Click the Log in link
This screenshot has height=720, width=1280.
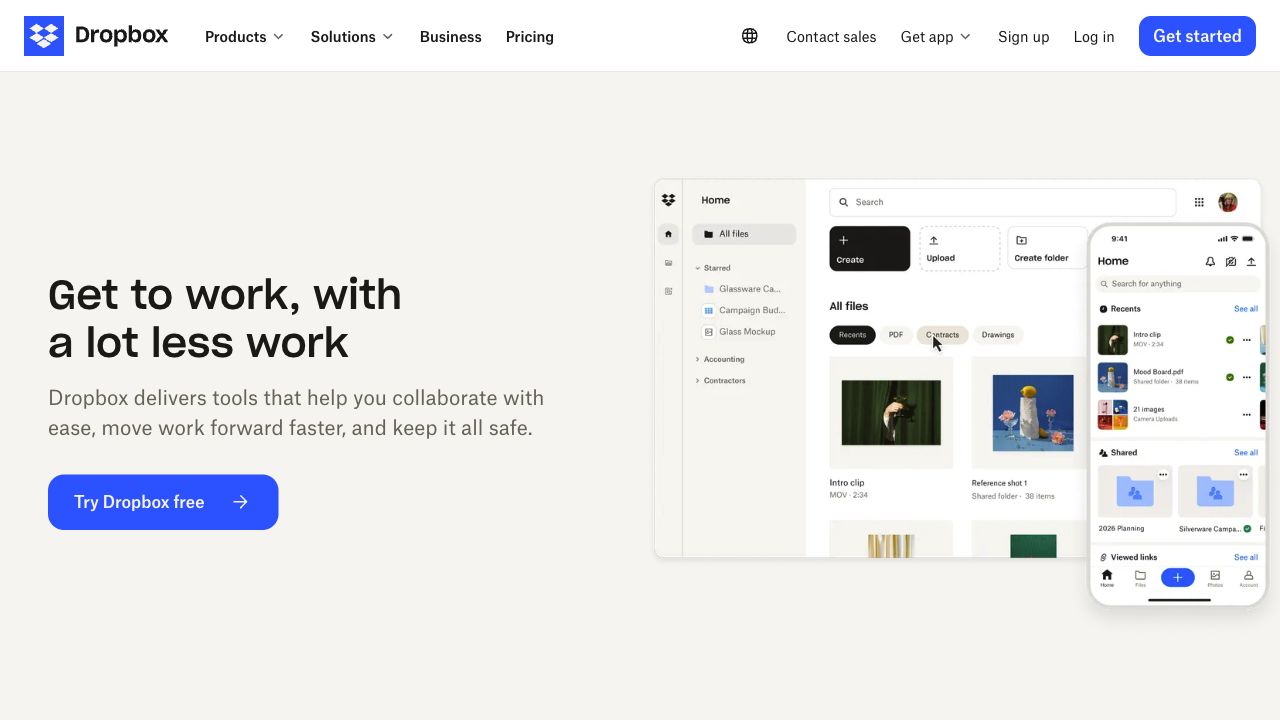(1094, 36)
